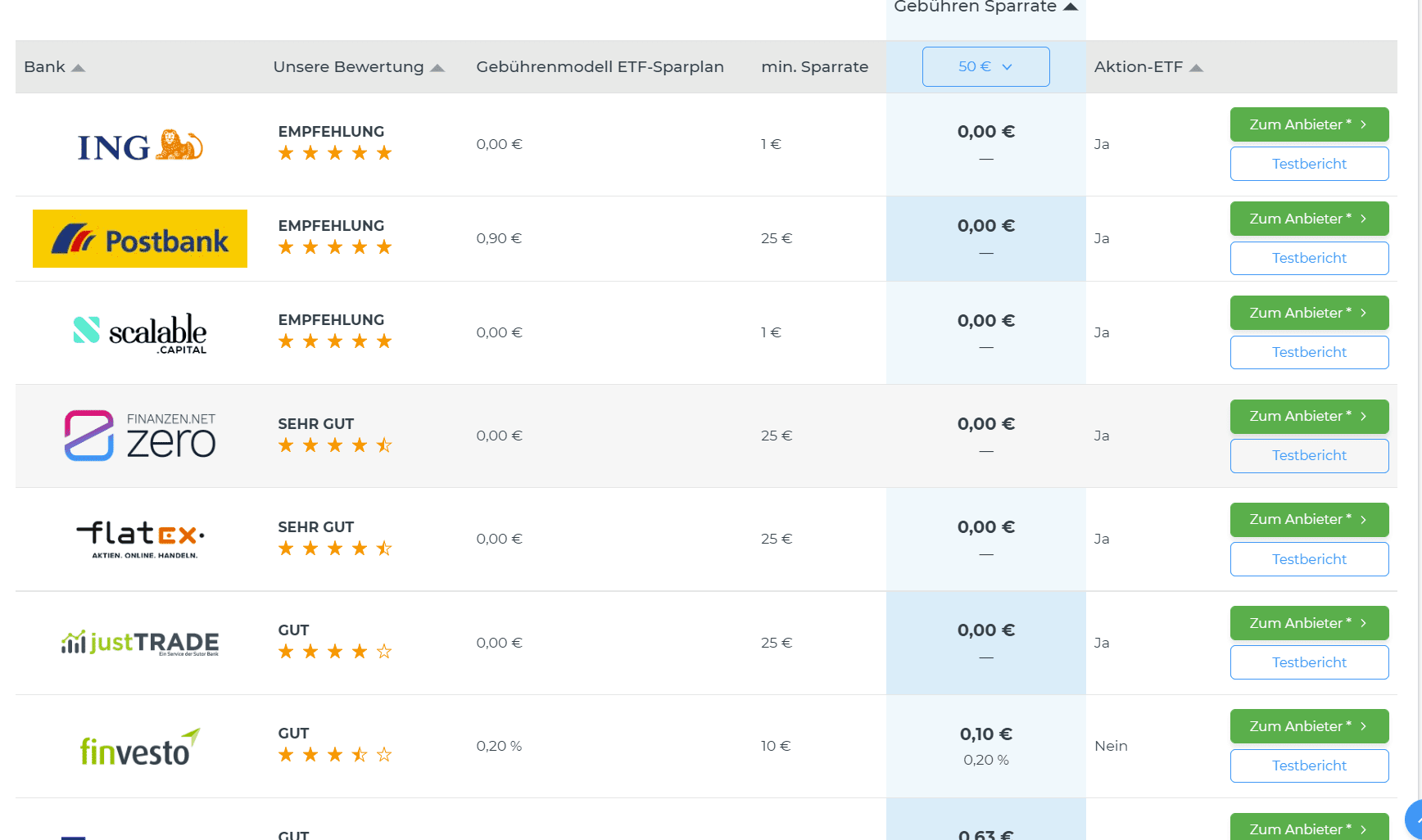
Task: Click the Aktion-ETF column header
Action: click(x=1139, y=67)
